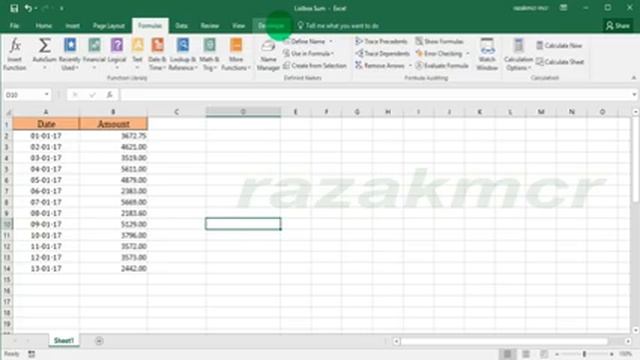Switch to the Review tab

click(209, 26)
